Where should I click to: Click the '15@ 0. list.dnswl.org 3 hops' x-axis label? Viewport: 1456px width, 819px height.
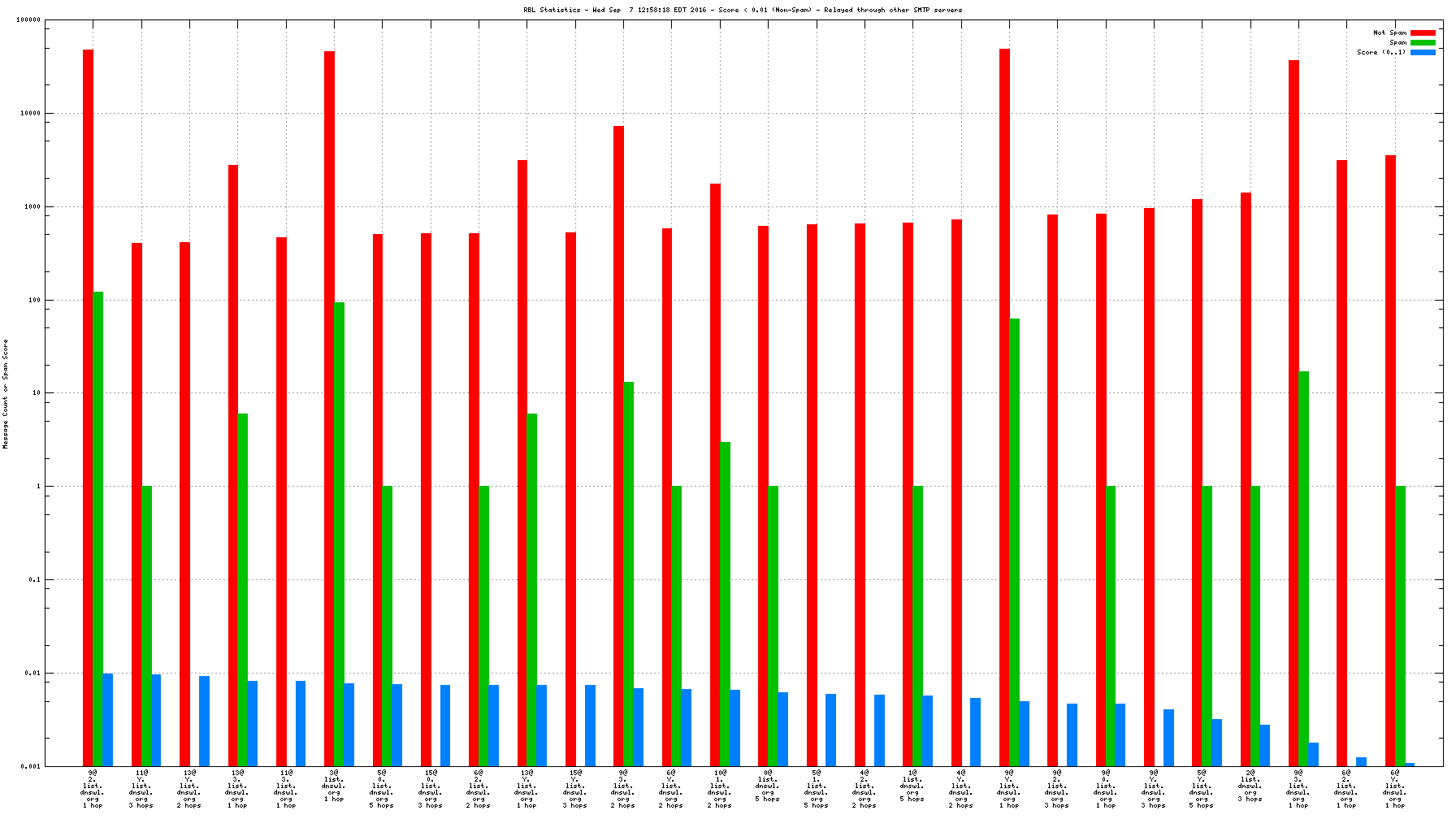(431, 789)
